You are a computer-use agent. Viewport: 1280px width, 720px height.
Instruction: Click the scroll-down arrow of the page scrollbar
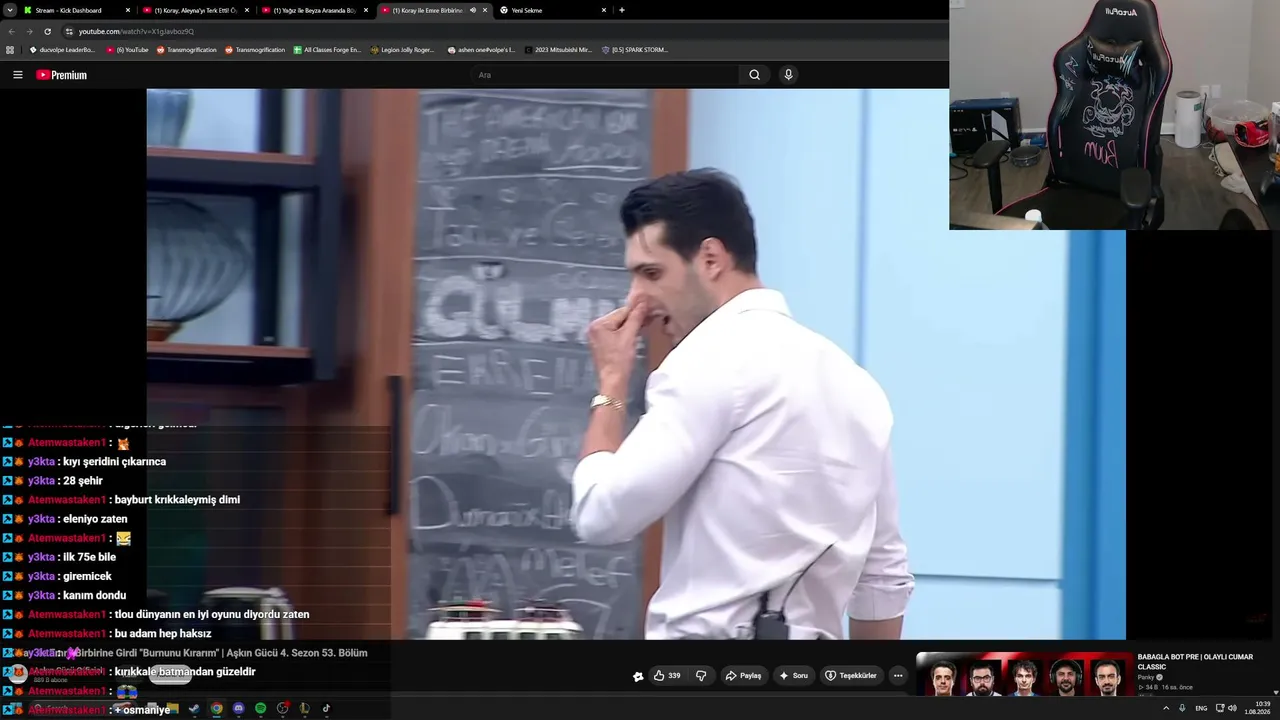click(x=1275, y=691)
